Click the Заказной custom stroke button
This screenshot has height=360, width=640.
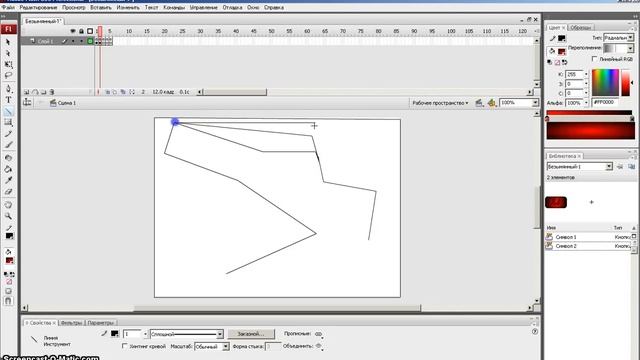click(x=251, y=334)
